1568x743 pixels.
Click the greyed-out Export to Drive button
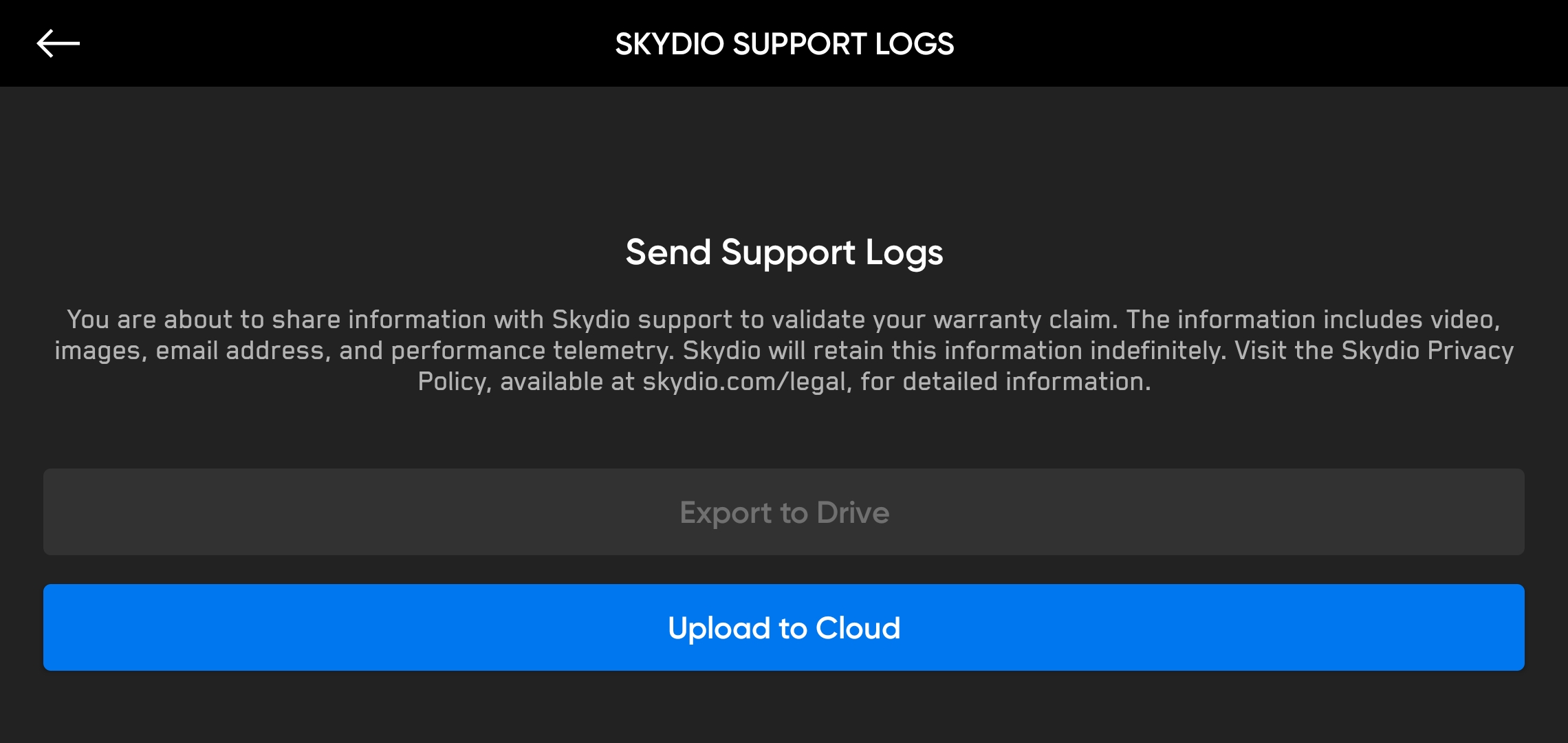click(x=784, y=513)
